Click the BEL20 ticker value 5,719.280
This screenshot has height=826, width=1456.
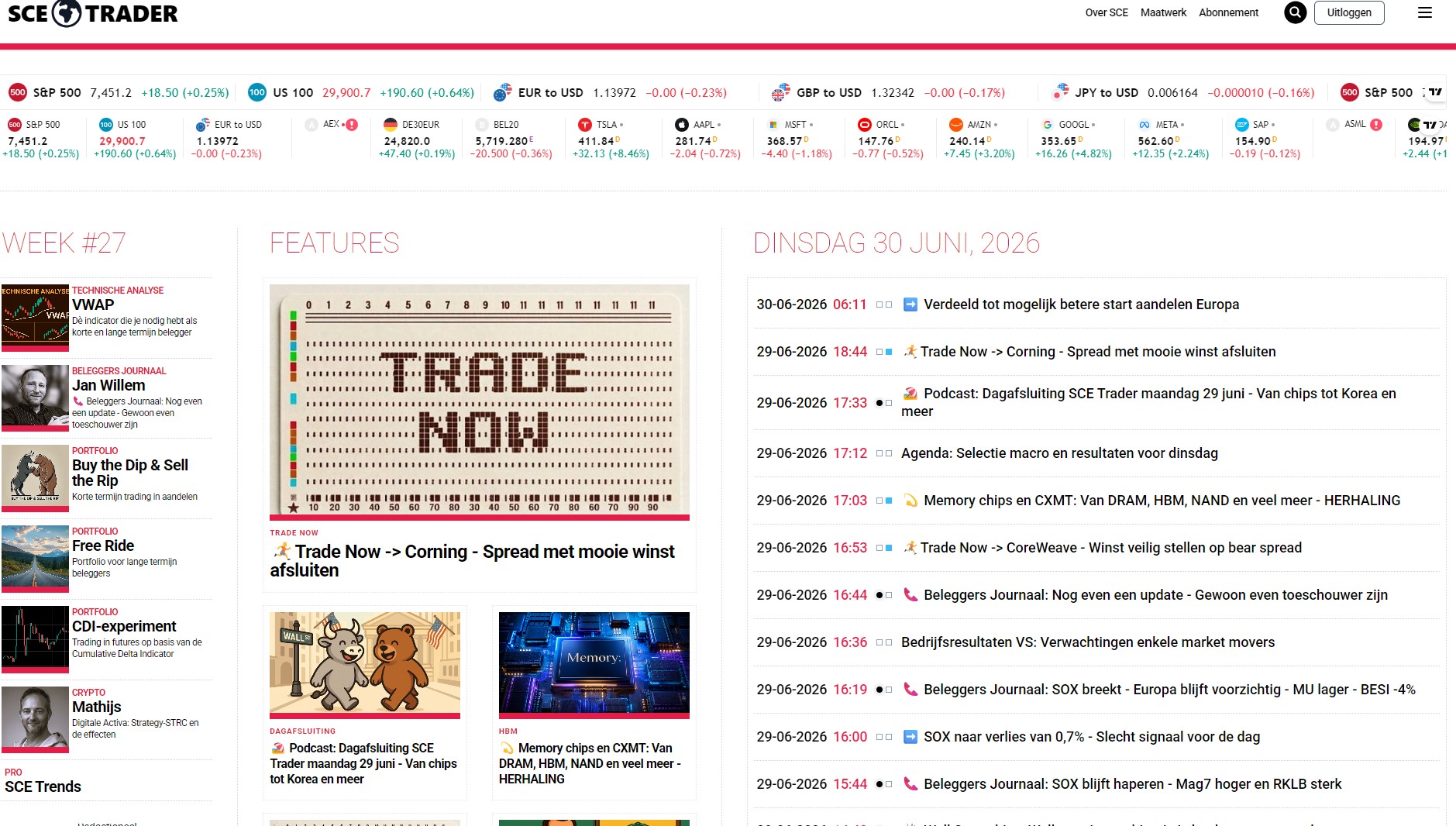(502, 141)
